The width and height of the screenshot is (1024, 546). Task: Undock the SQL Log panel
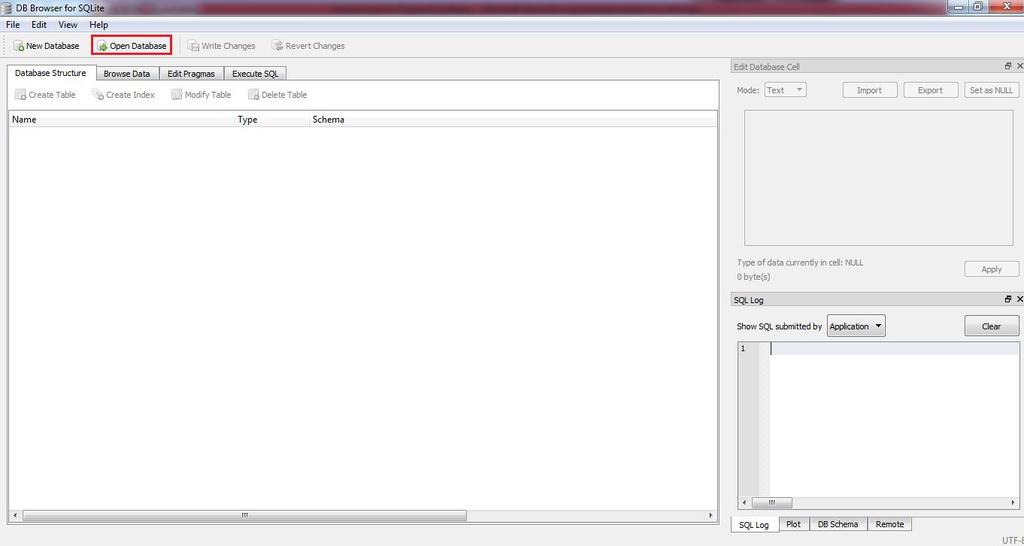(1008, 299)
